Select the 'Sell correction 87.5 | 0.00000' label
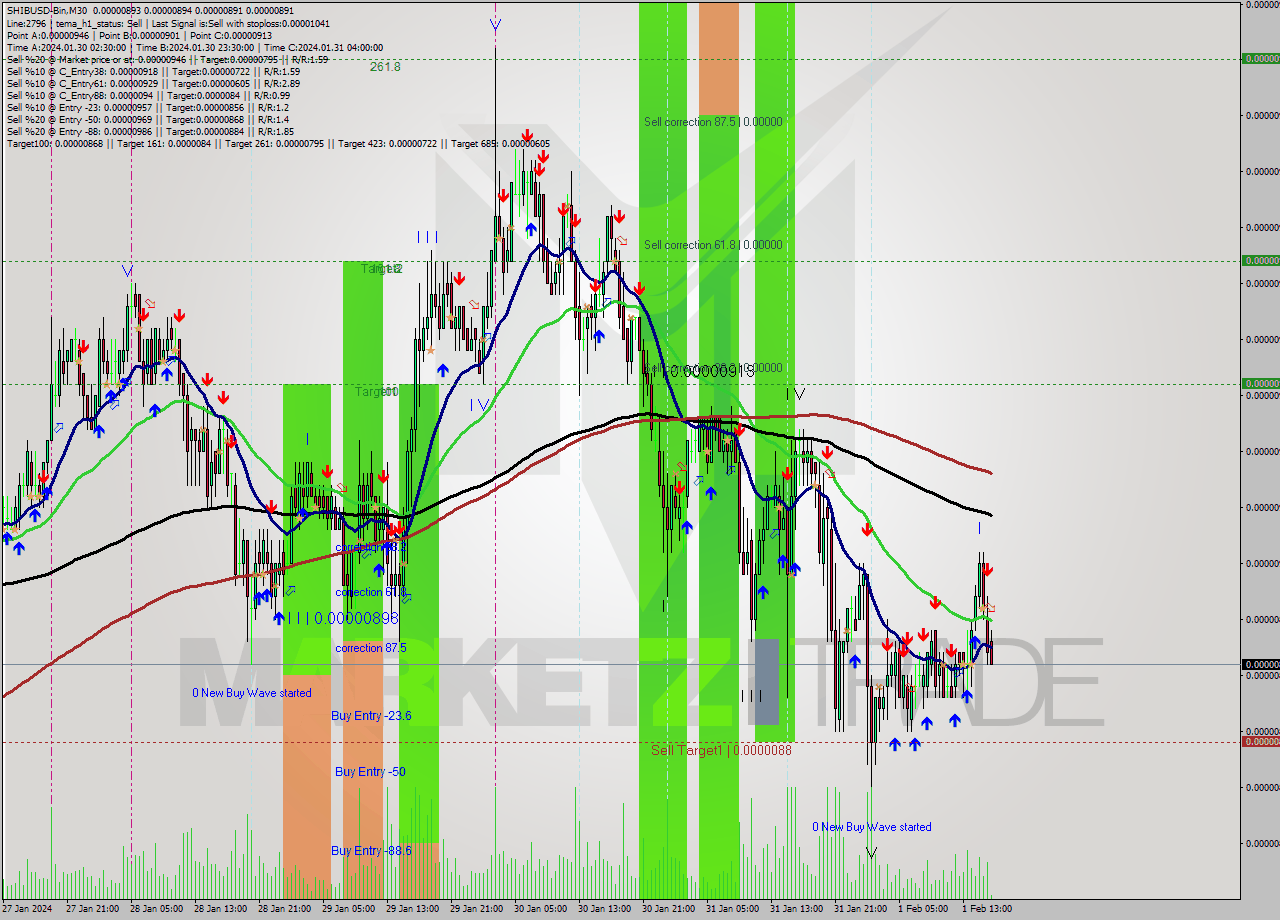The width and height of the screenshot is (1280, 920). pyautogui.click(x=713, y=122)
